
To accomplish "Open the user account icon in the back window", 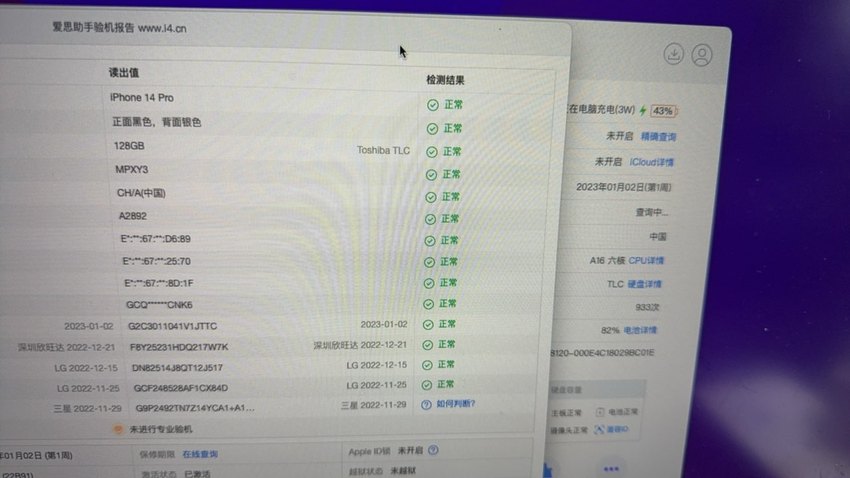I will coord(701,55).
